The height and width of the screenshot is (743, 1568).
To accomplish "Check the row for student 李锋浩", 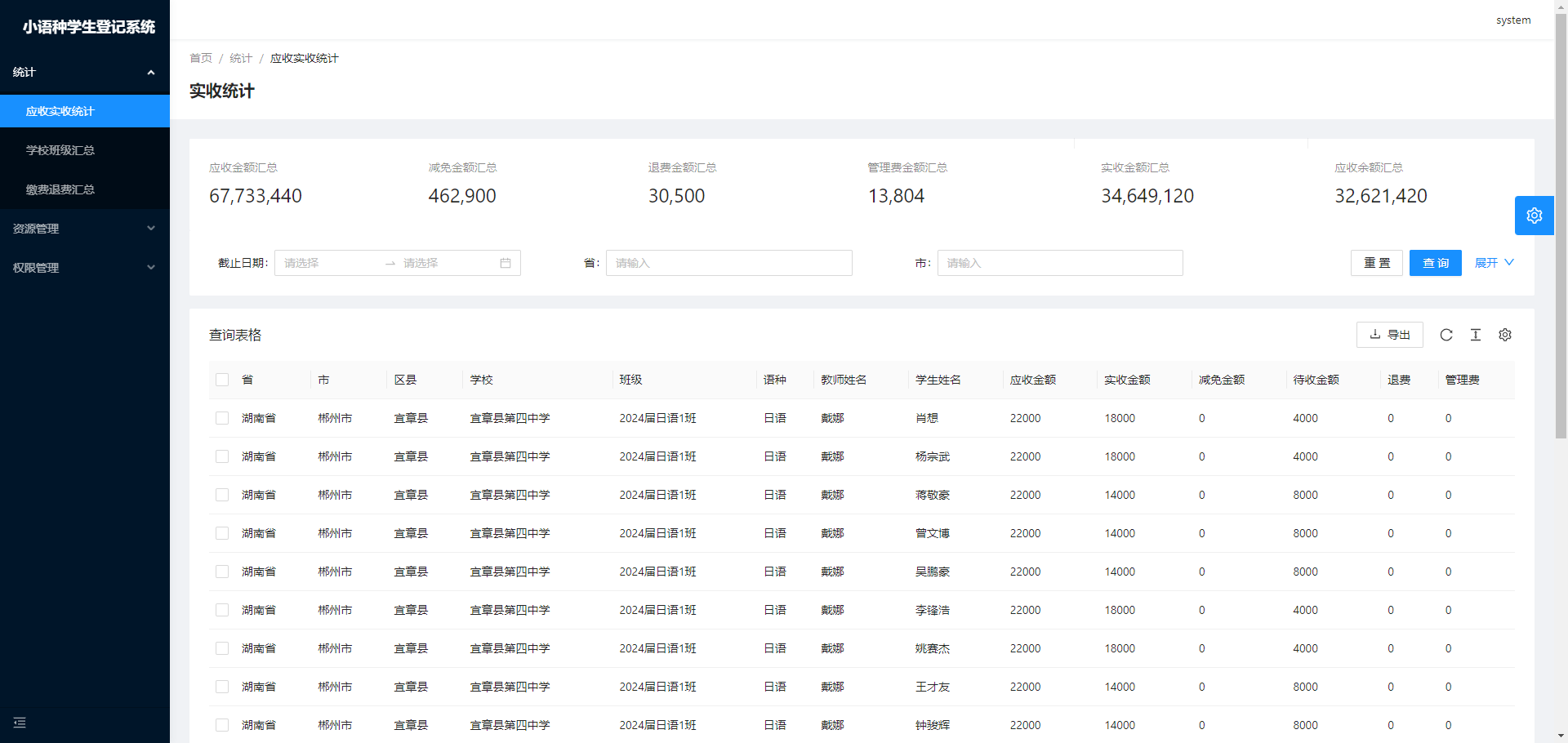I will pyautogui.click(x=222, y=610).
